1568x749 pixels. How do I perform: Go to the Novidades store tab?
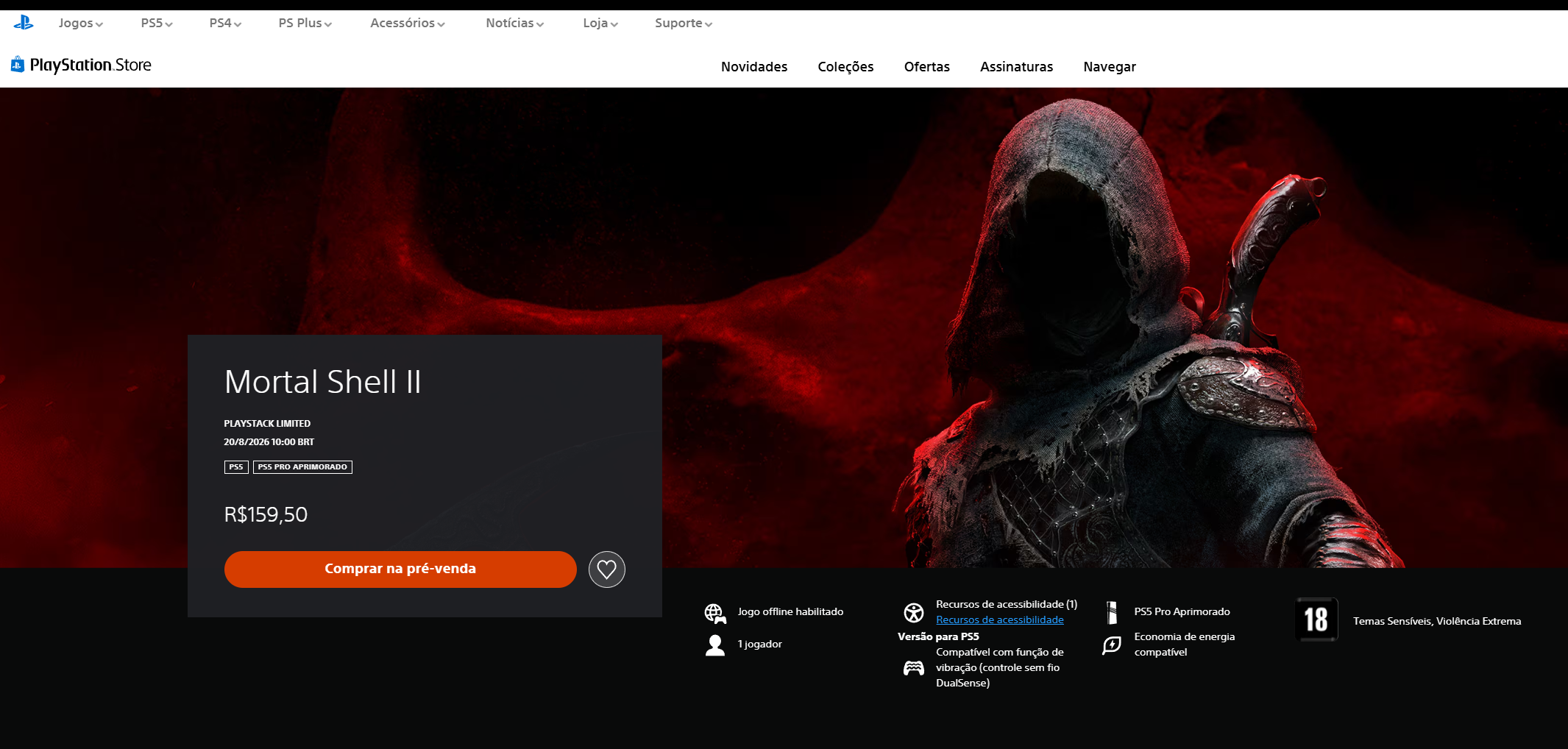(754, 67)
